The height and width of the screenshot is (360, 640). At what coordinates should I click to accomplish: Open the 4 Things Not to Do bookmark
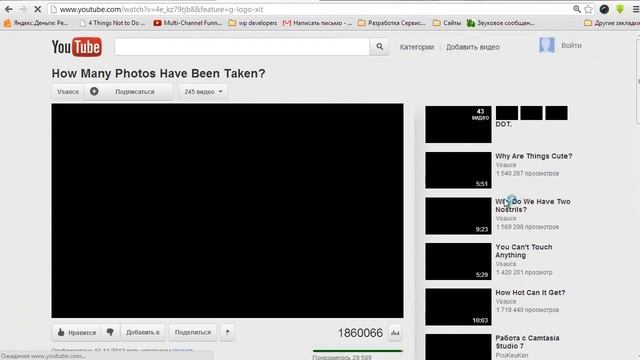(x=112, y=23)
